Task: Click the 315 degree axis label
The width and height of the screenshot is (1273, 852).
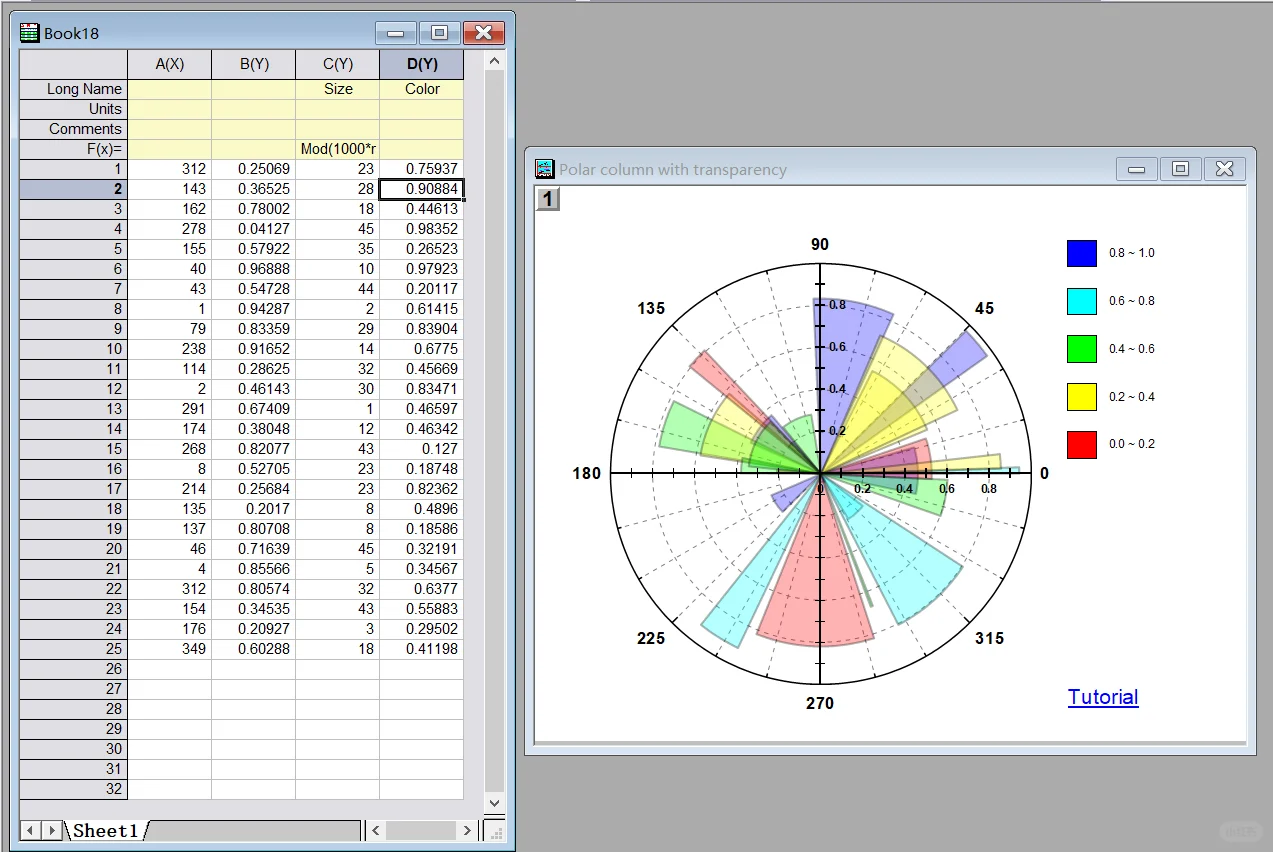Action: tap(990, 638)
